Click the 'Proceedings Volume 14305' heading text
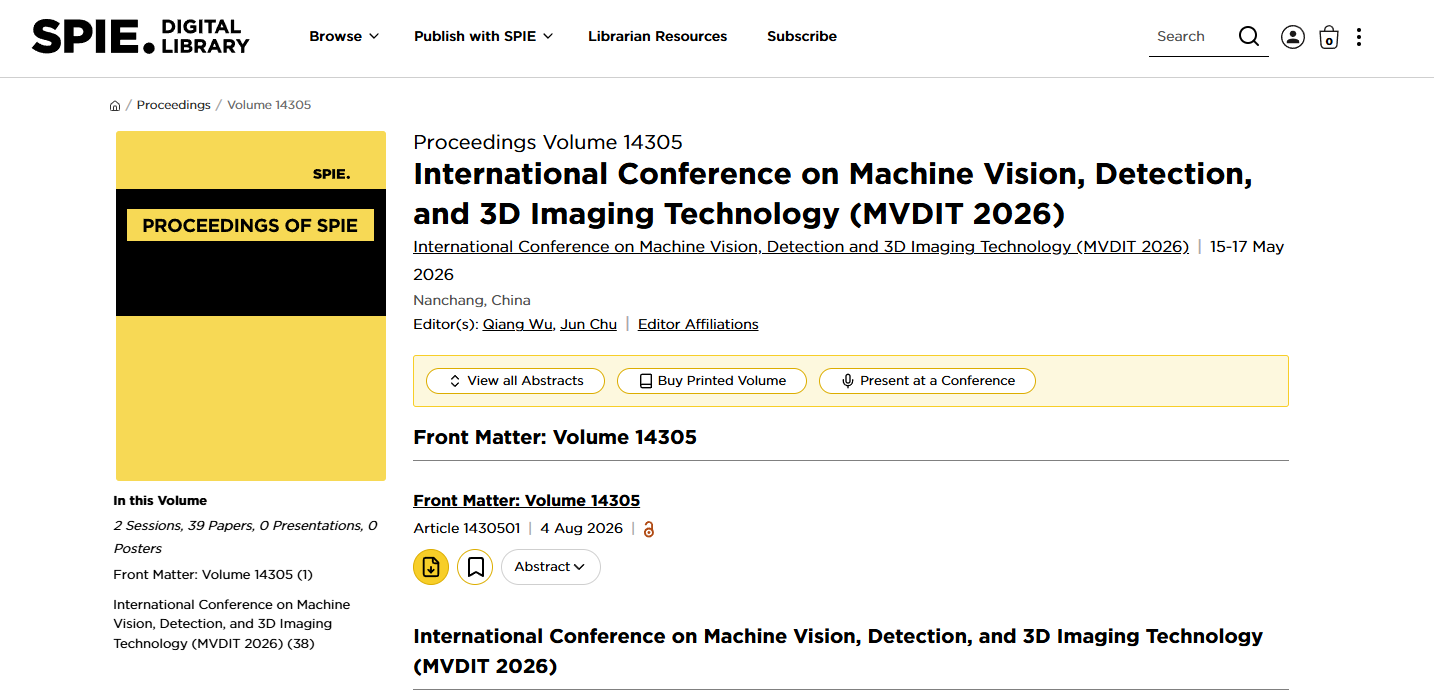 click(548, 142)
